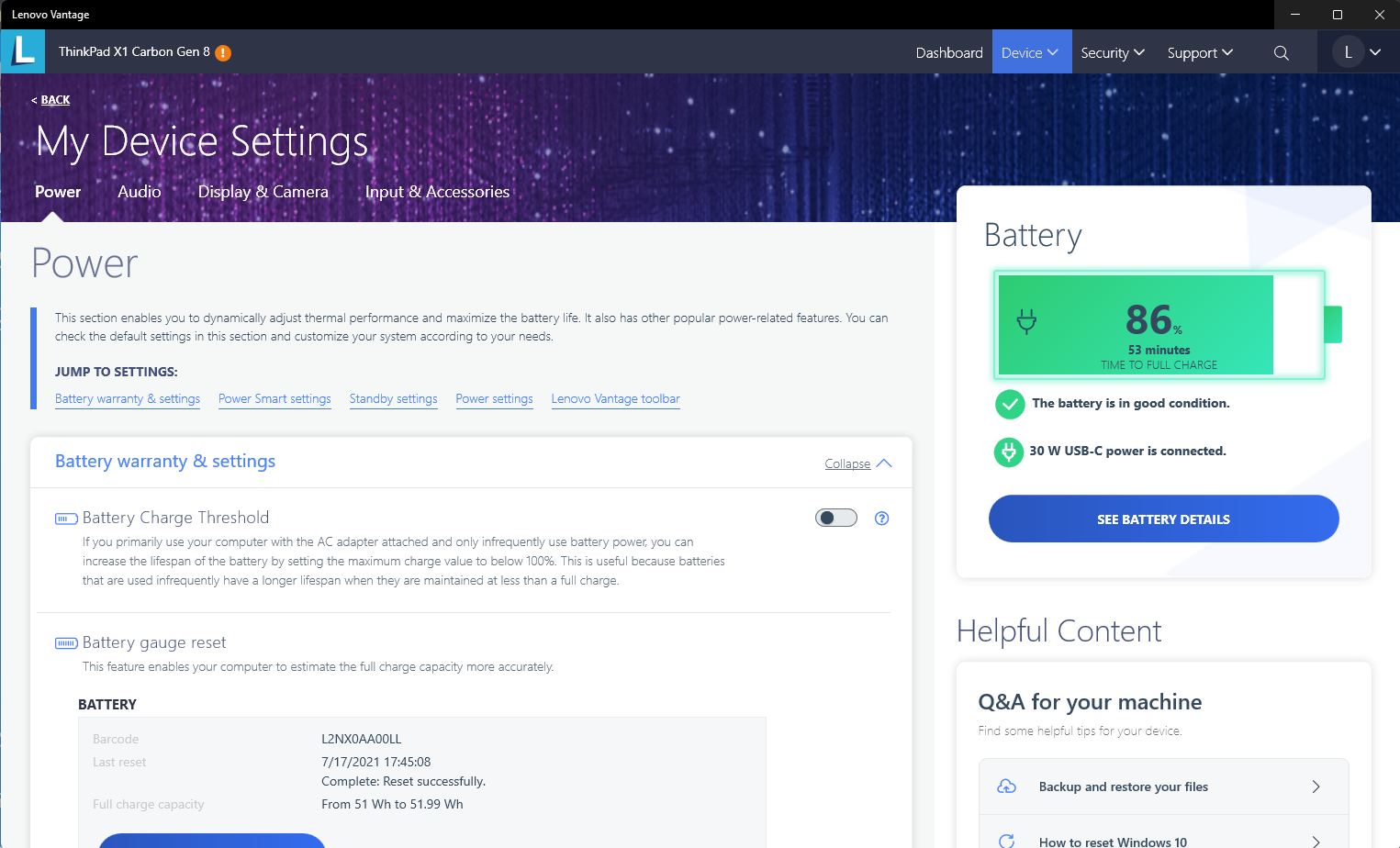This screenshot has height=848, width=1400.
Task: Go to Dashboard in the top navigation
Action: 948,53
